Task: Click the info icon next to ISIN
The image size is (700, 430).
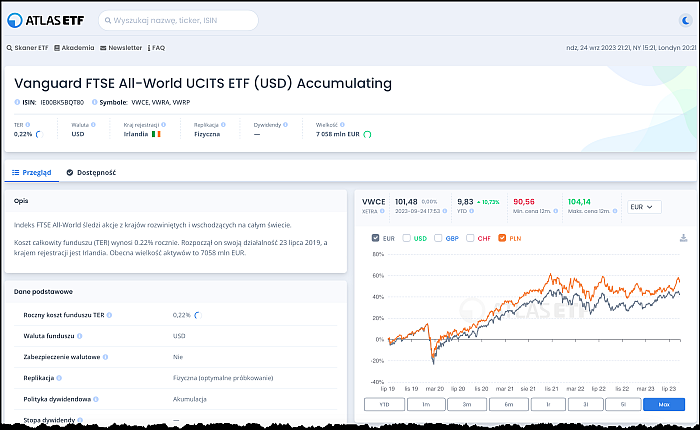Action: pos(17,102)
